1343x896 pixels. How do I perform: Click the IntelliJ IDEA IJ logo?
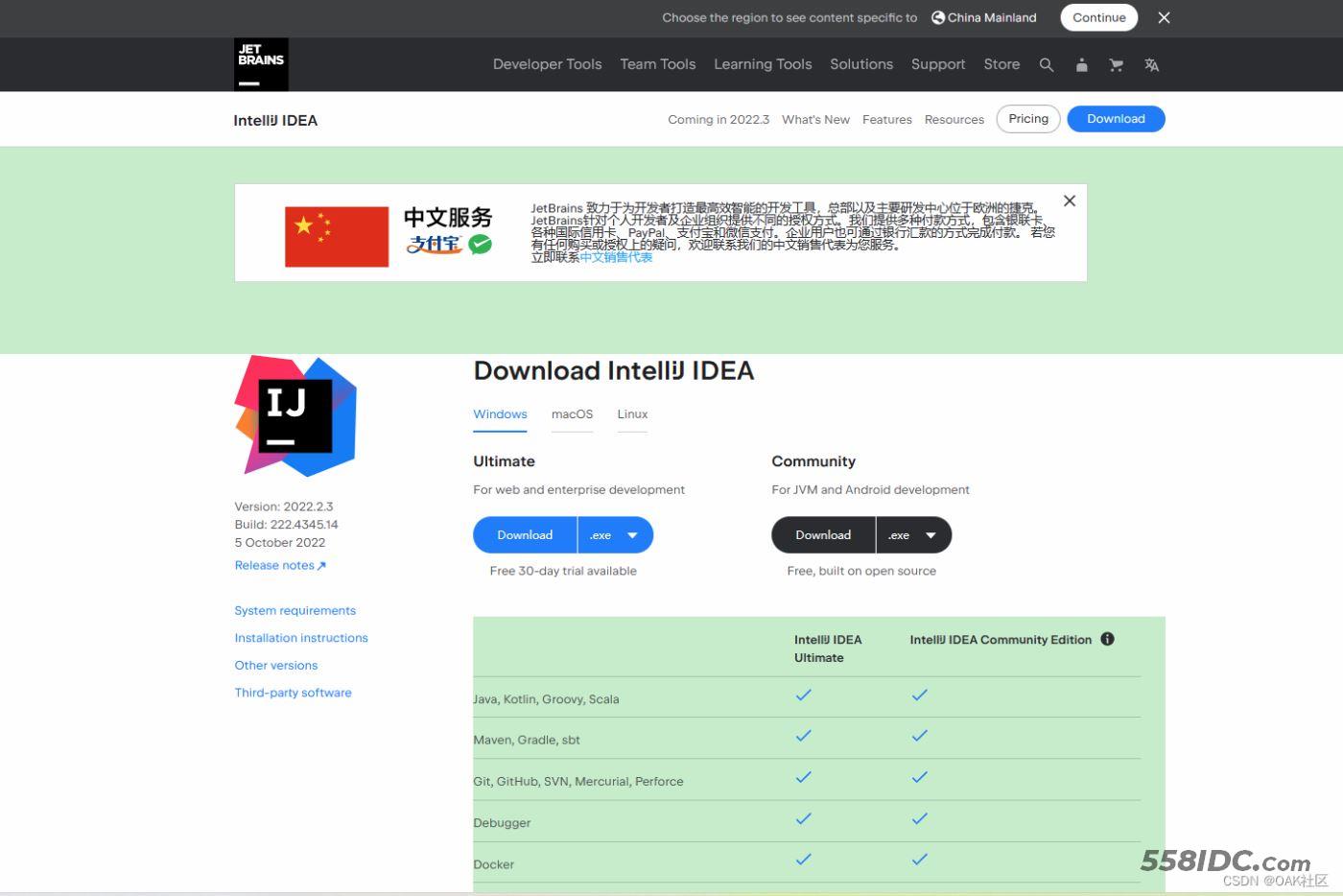(295, 416)
